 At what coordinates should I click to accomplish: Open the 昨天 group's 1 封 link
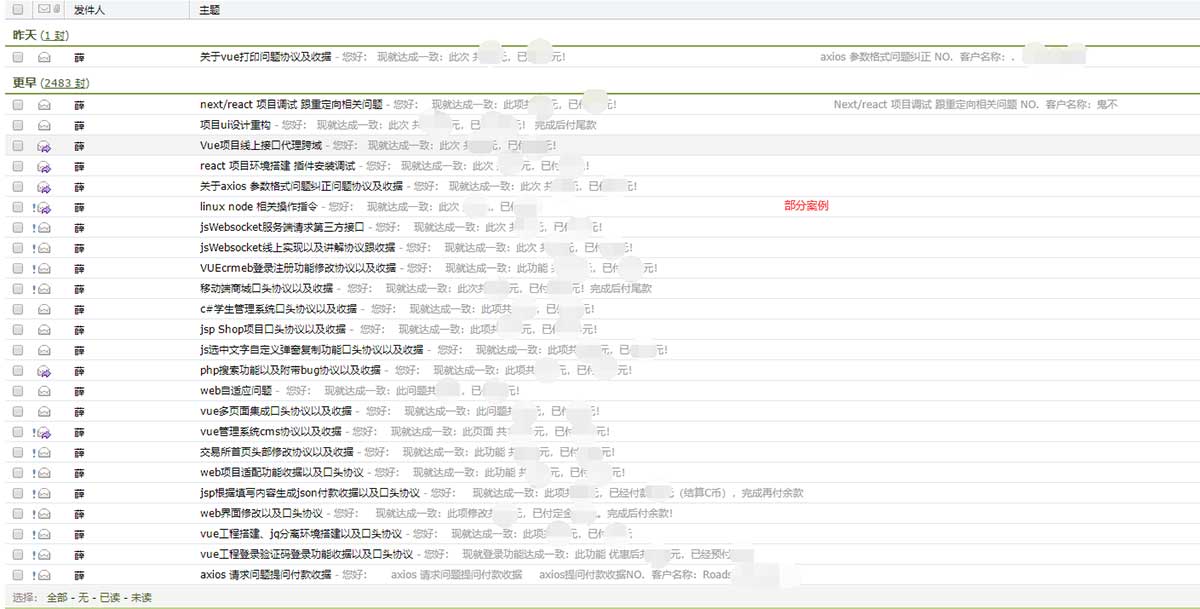[55, 36]
